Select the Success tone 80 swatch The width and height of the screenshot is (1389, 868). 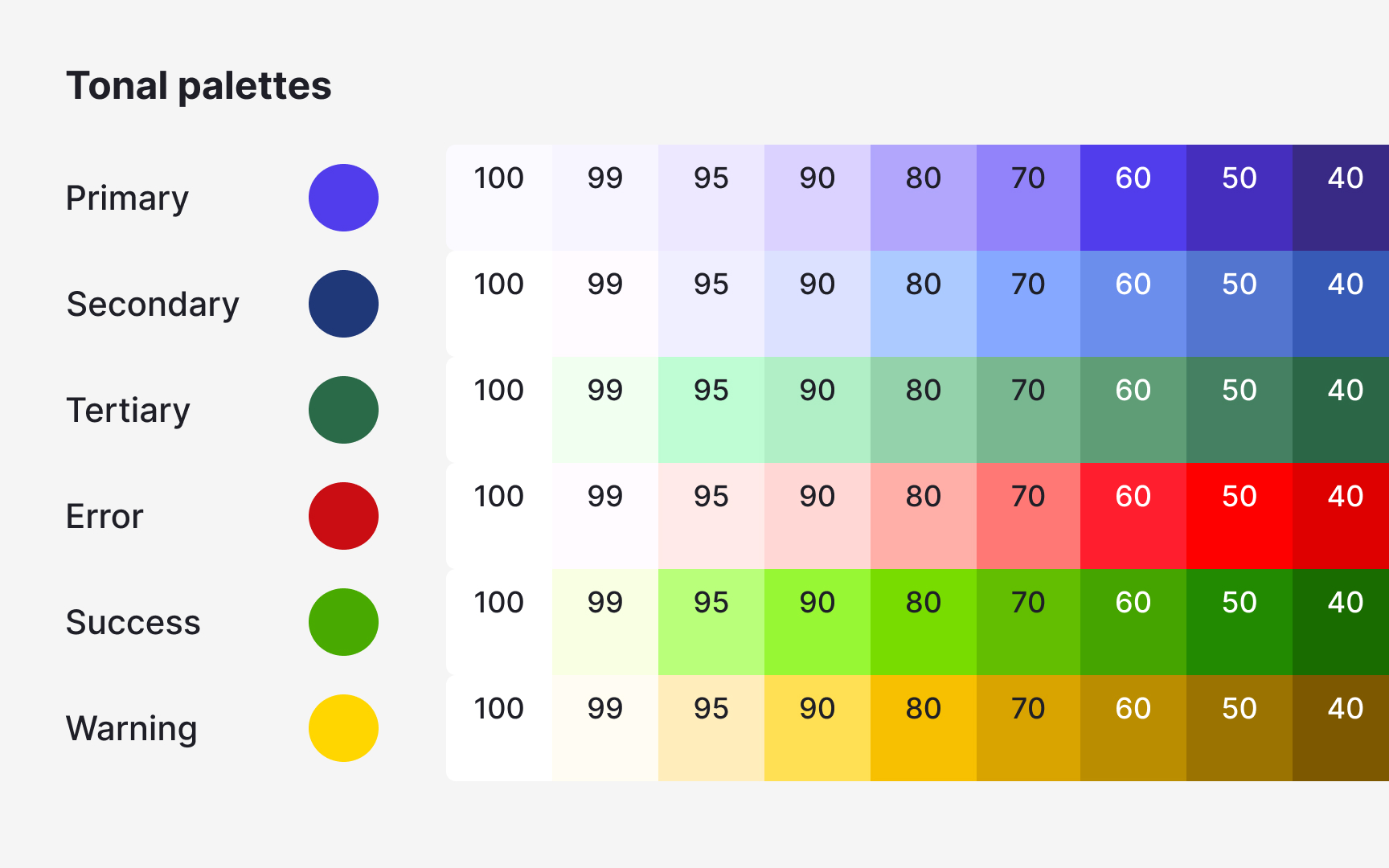pos(923,622)
